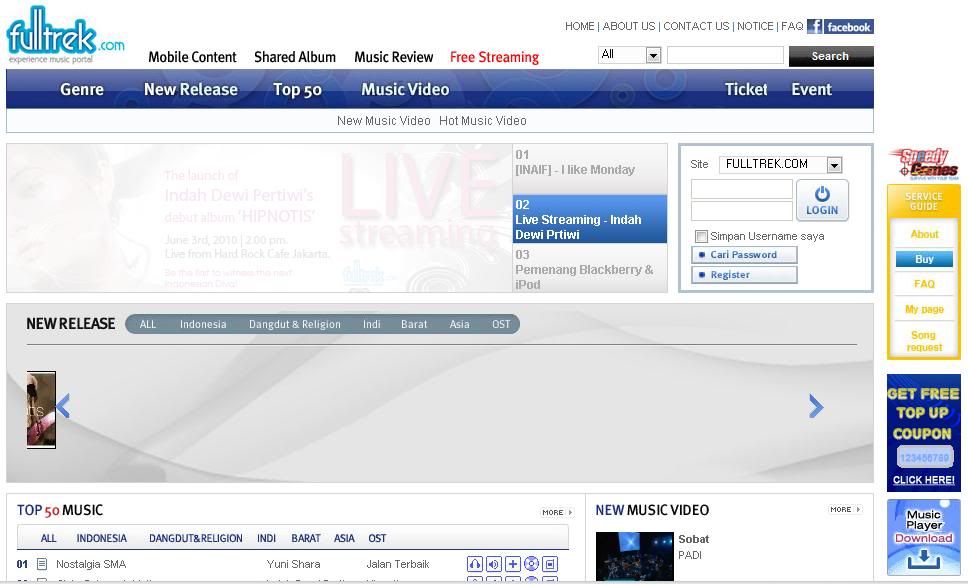Click the Register button
The width and height of the screenshot is (968, 584).
[x=744, y=275]
